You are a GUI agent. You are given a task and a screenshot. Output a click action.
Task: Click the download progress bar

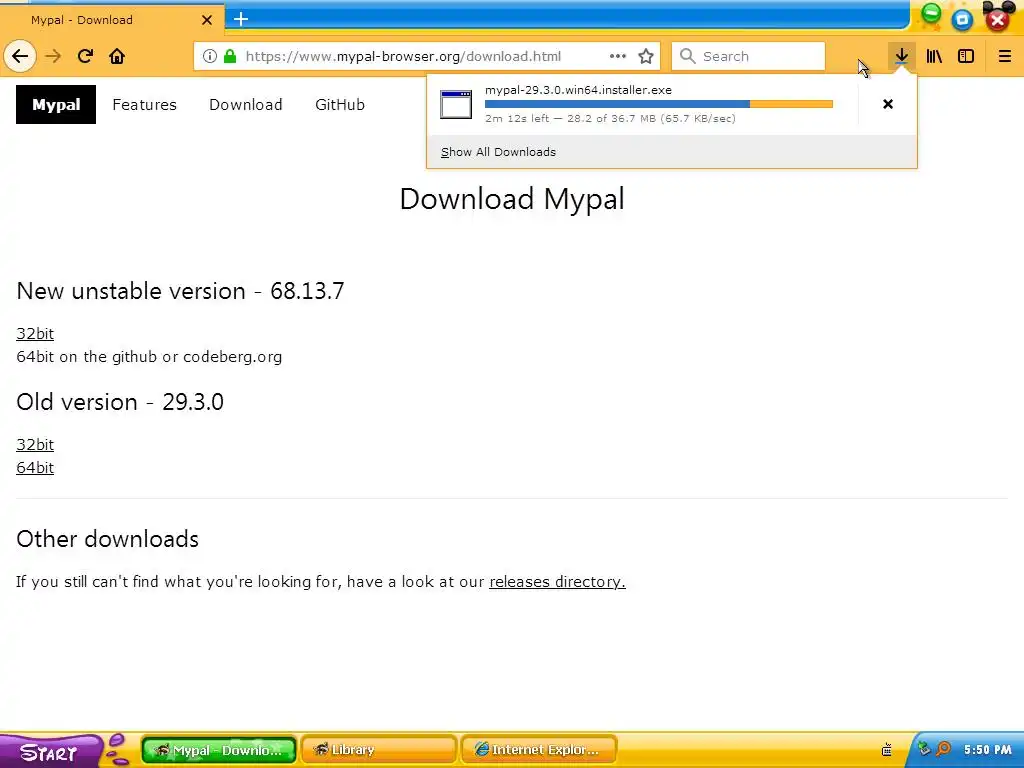(659, 104)
